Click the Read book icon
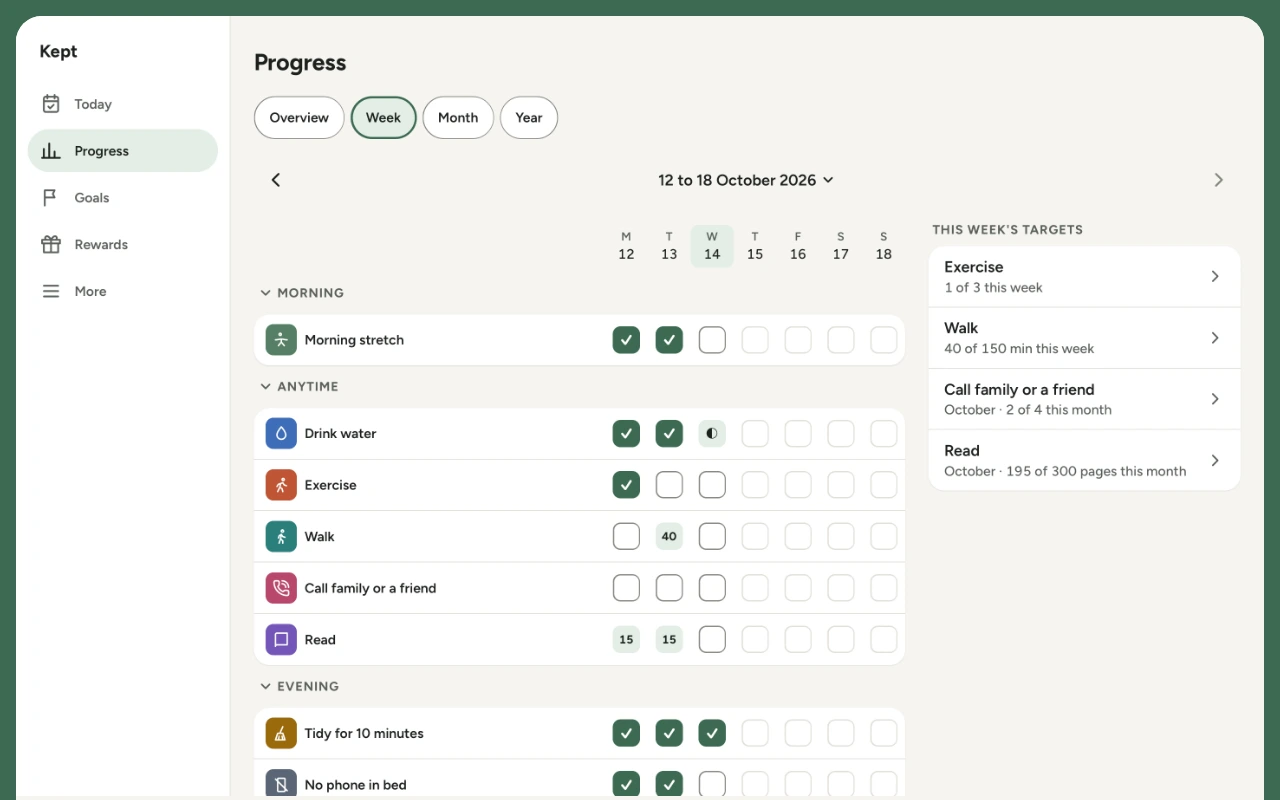 pos(281,640)
